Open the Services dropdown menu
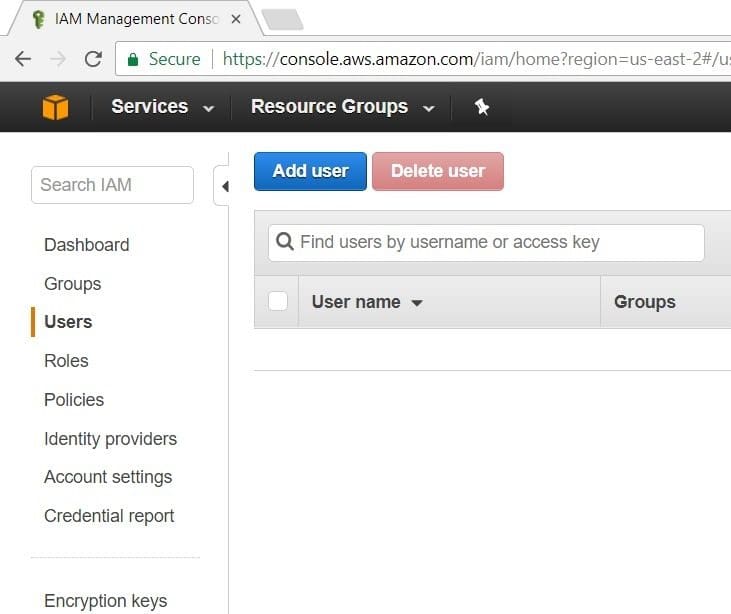731x614 pixels. (162, 107)
